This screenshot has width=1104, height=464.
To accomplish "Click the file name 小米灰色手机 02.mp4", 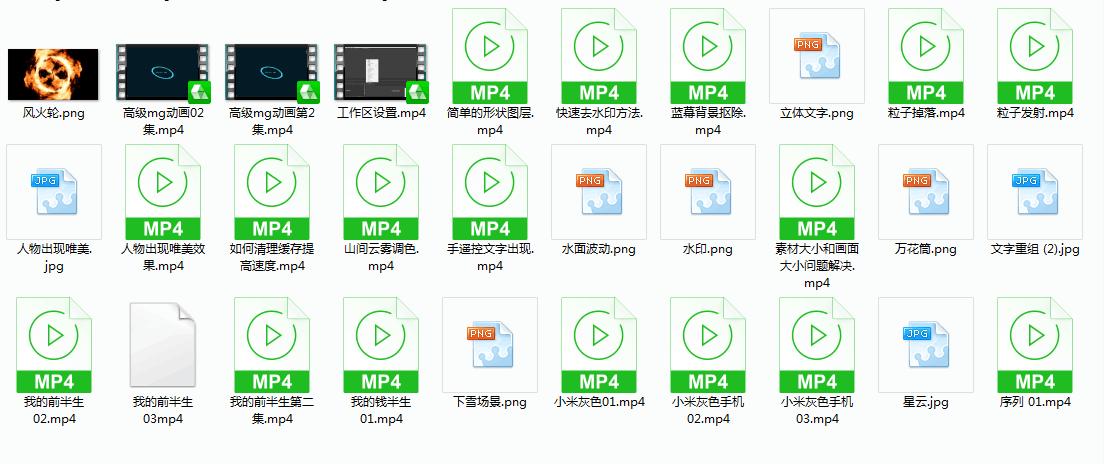I will tap(708, 410).
